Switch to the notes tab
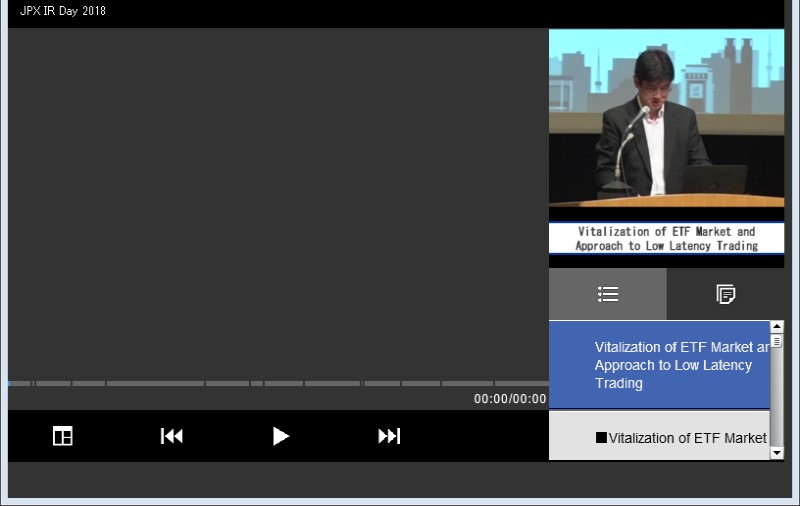 point(726,294)
